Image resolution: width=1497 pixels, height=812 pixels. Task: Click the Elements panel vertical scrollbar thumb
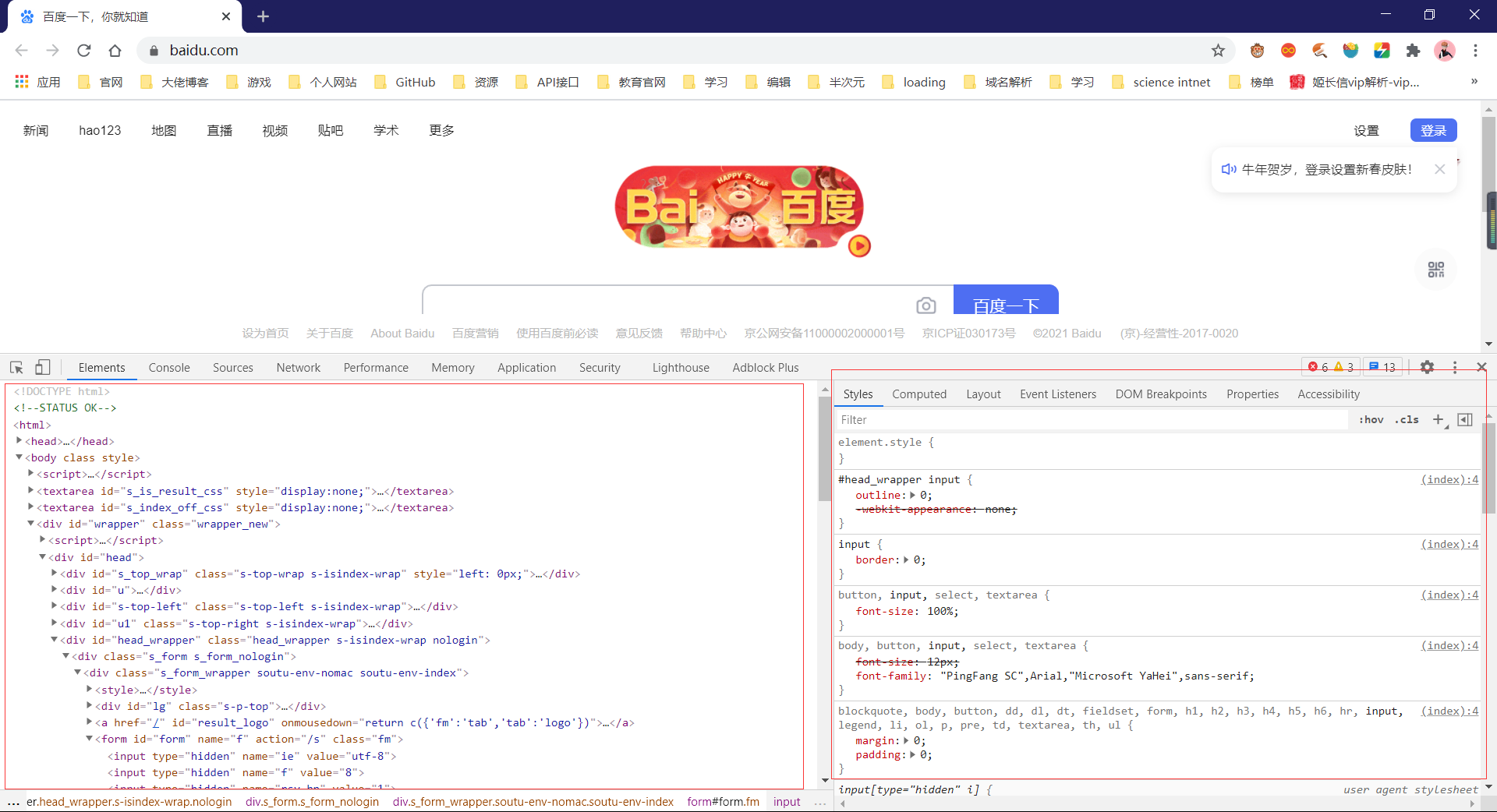tap(824, 449)
